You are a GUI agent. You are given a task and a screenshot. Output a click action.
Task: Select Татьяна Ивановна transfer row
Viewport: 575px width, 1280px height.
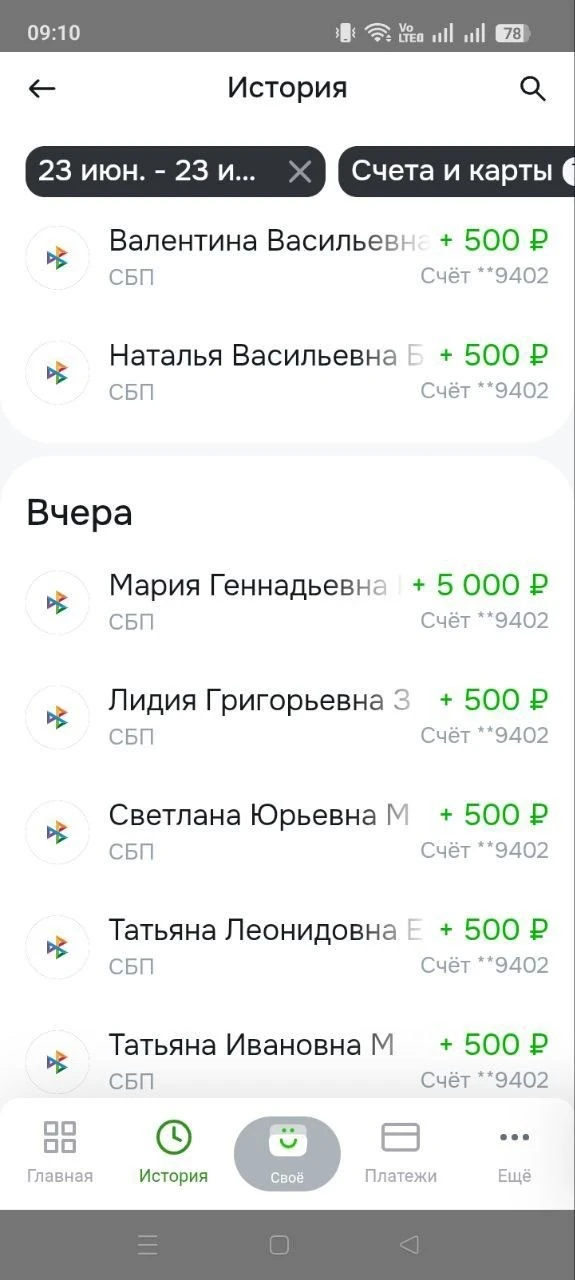(287, 1061)
